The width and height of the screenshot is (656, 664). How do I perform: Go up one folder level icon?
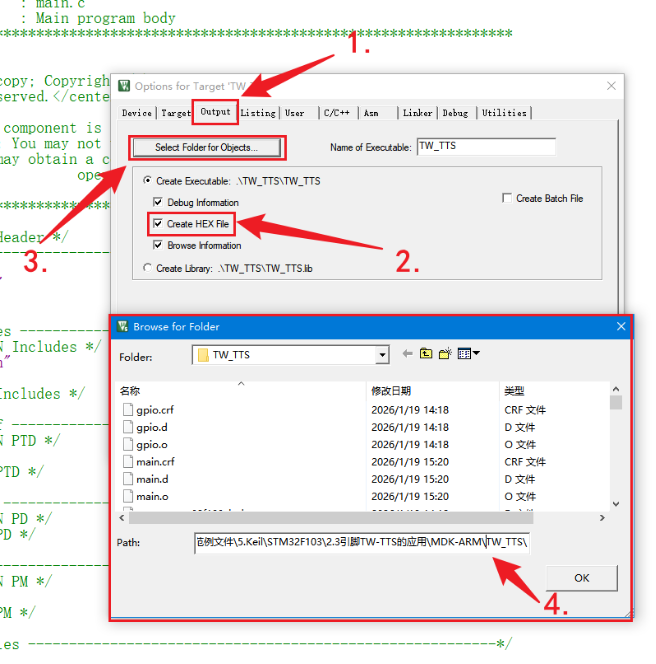[426, 354]
